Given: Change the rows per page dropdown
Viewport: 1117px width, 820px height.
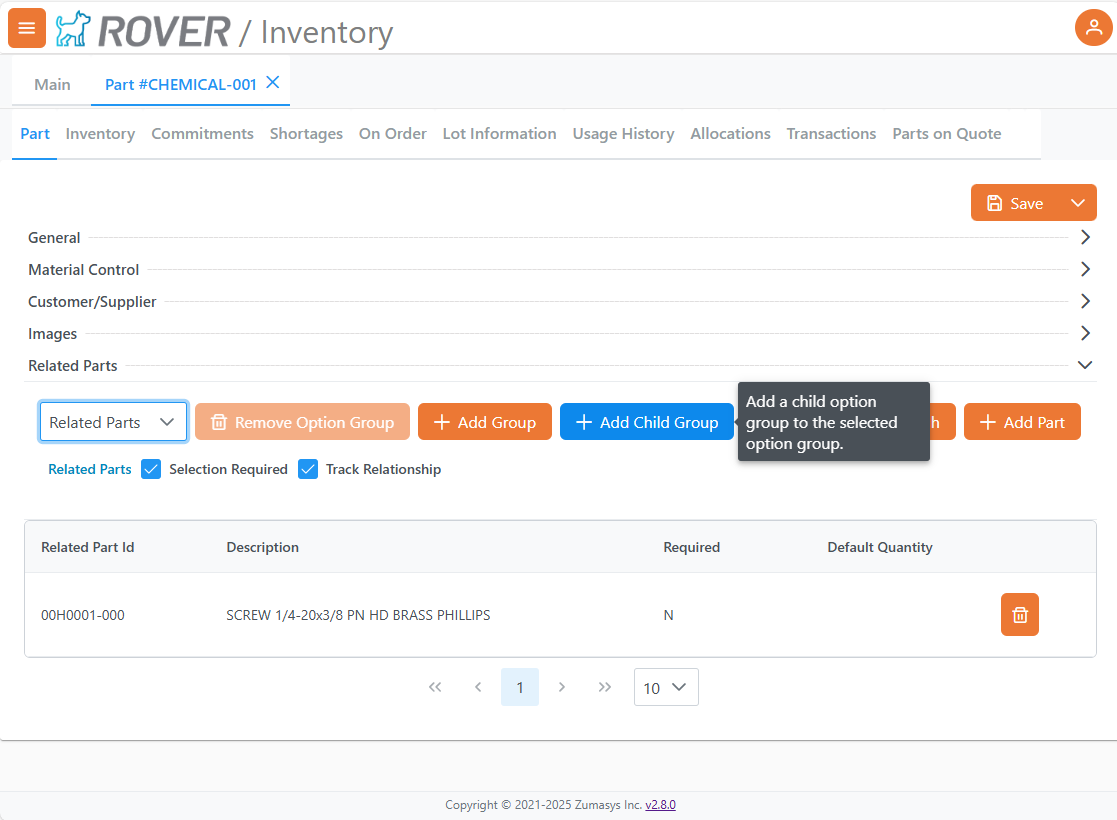Looking at the screenshot, I should point(666,687).
